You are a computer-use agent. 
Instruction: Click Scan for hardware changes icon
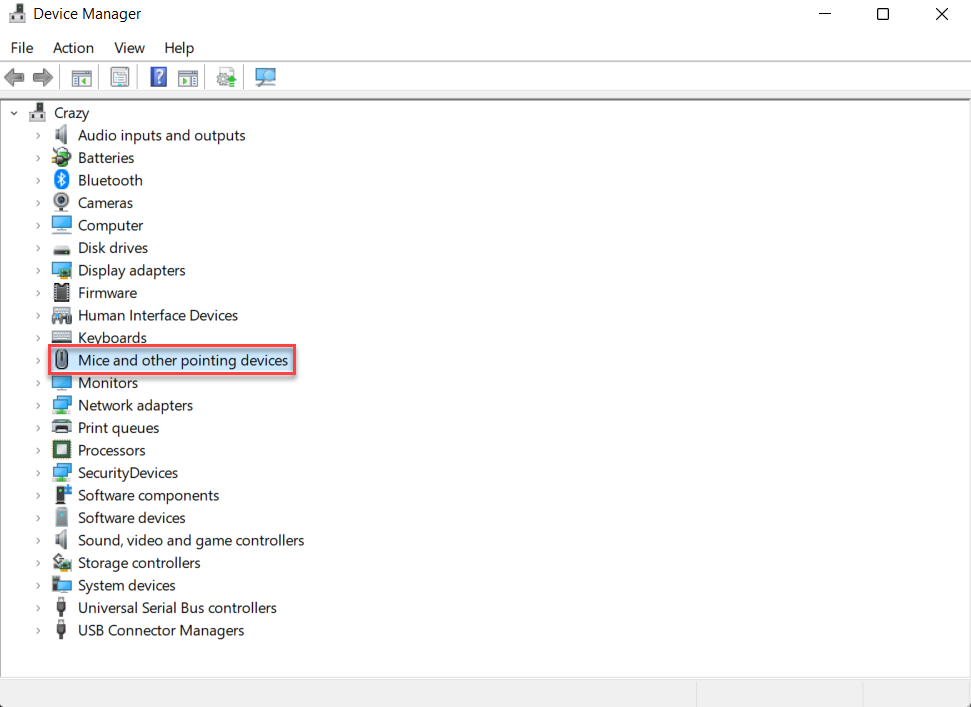pyautogui.click(x=265, y=78)
